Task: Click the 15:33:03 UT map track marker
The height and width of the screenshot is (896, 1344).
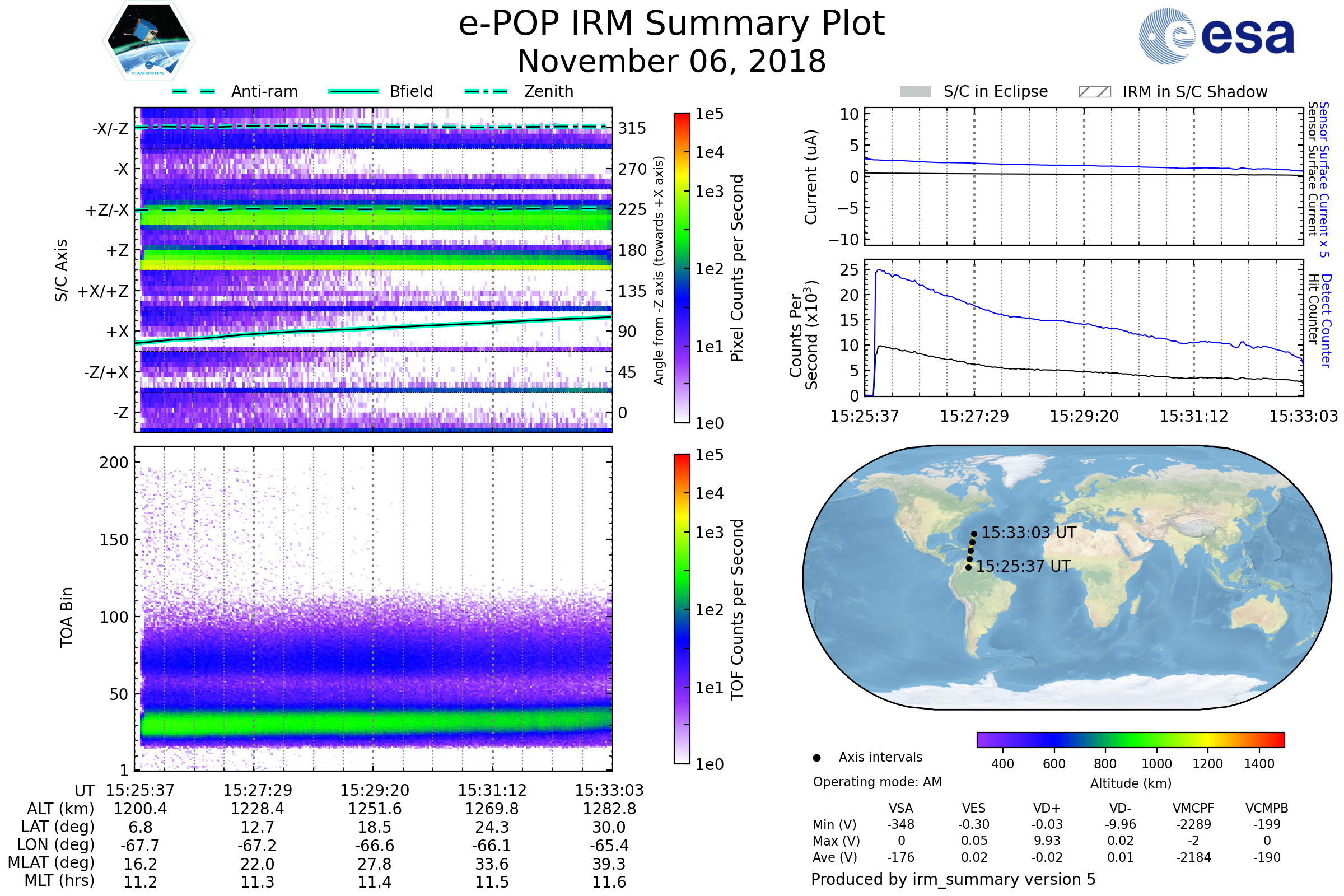Action: 974,534
